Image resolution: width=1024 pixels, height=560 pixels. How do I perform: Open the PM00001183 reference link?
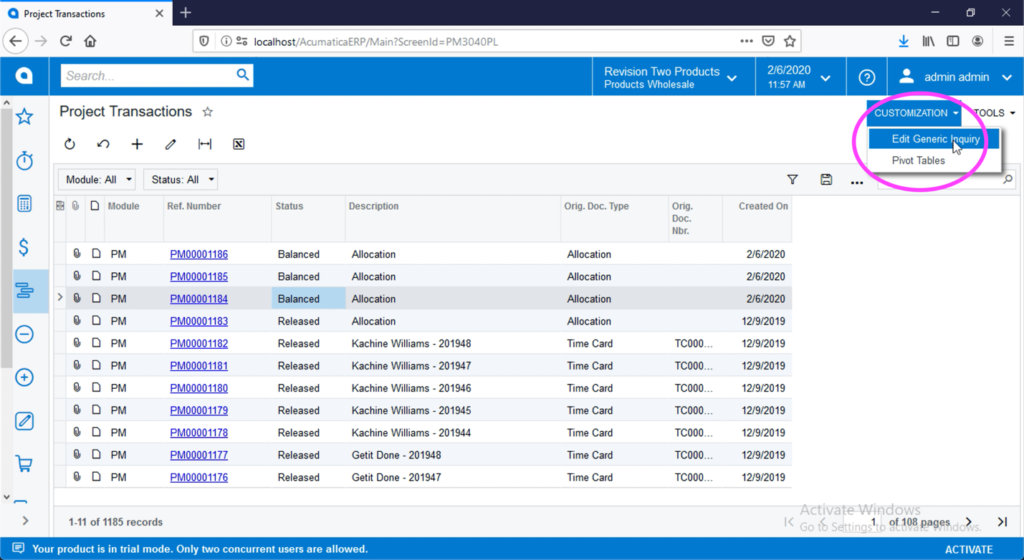pyautogui.click(x=199, y=321)
